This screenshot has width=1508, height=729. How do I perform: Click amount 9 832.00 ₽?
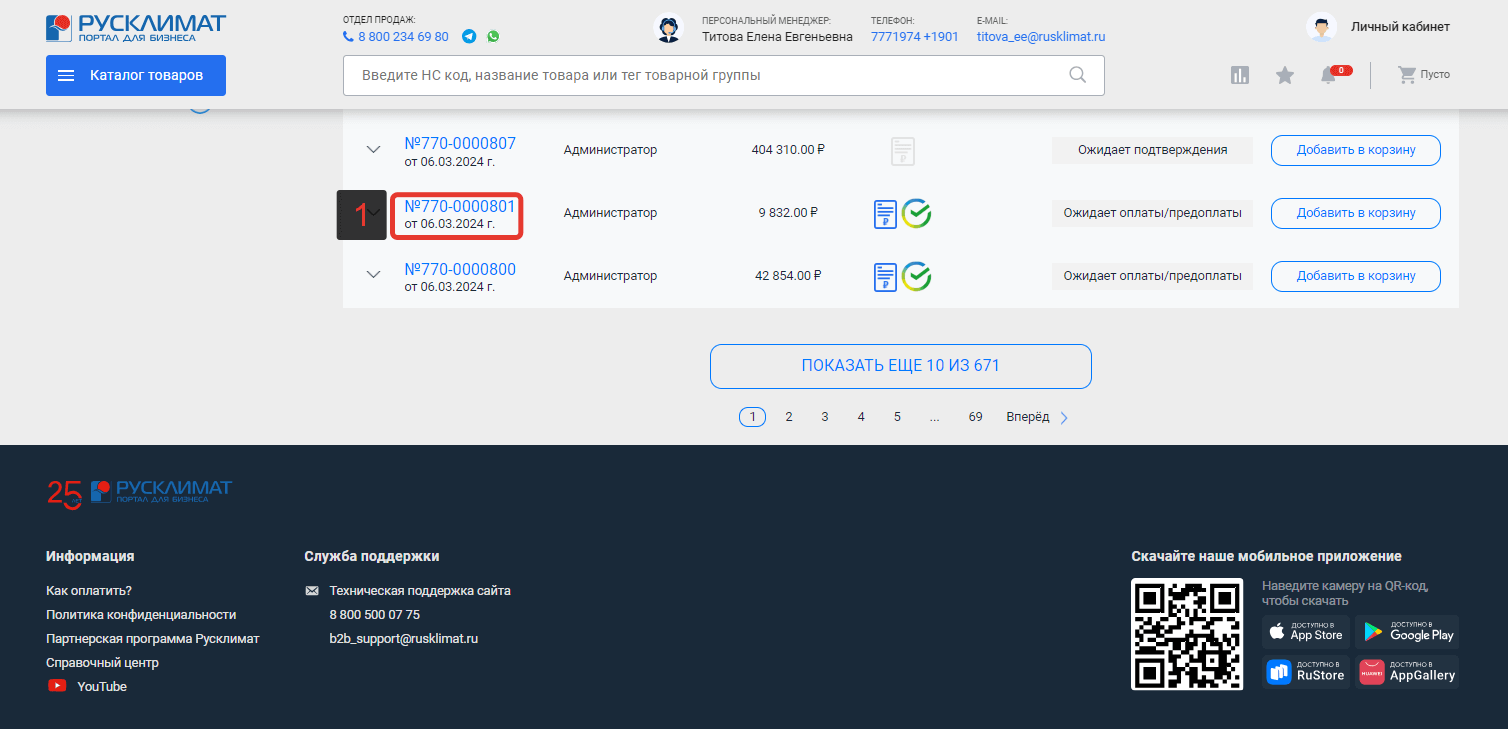pyautogui.click(x=788, y=213)
